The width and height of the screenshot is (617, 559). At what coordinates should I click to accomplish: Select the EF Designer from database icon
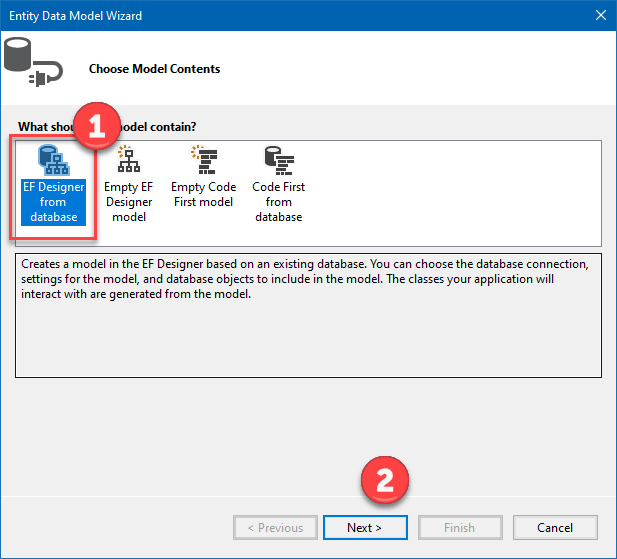(x=54, y=160)
